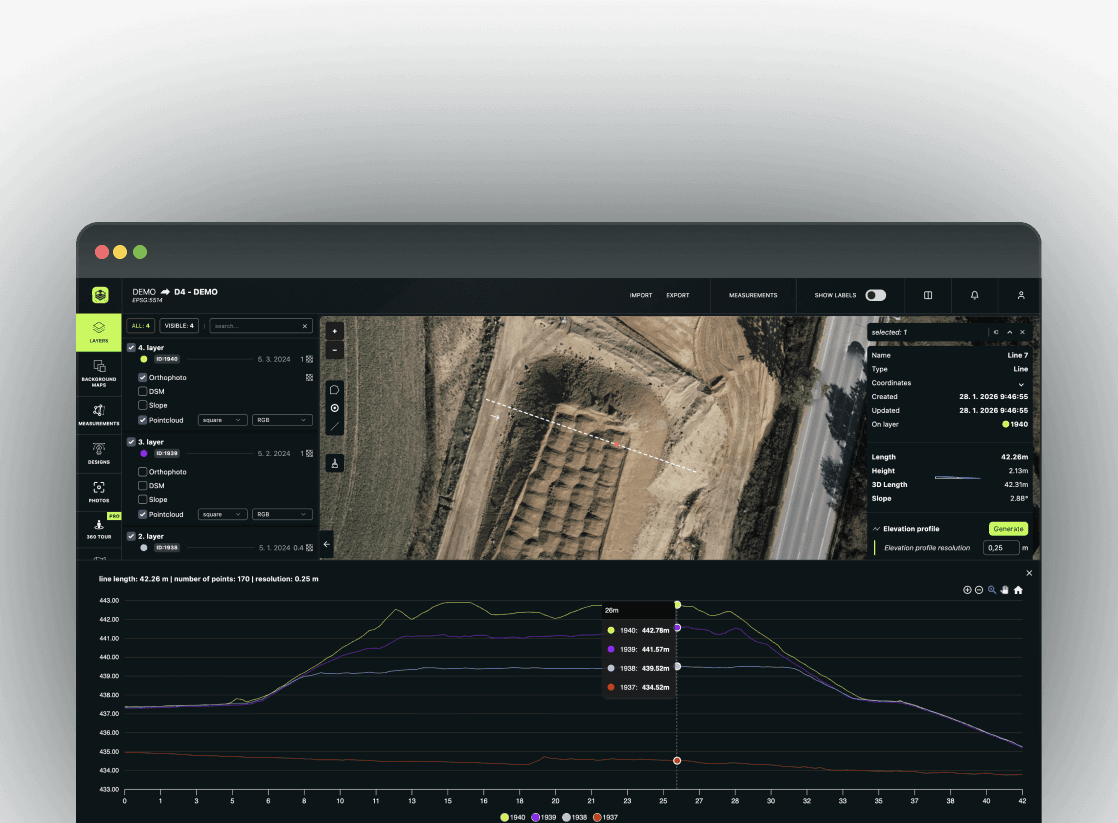Uncheck Pointcloud in 4. layer
This screenshot has height=823, width=1118.
[x=143, y=420]
